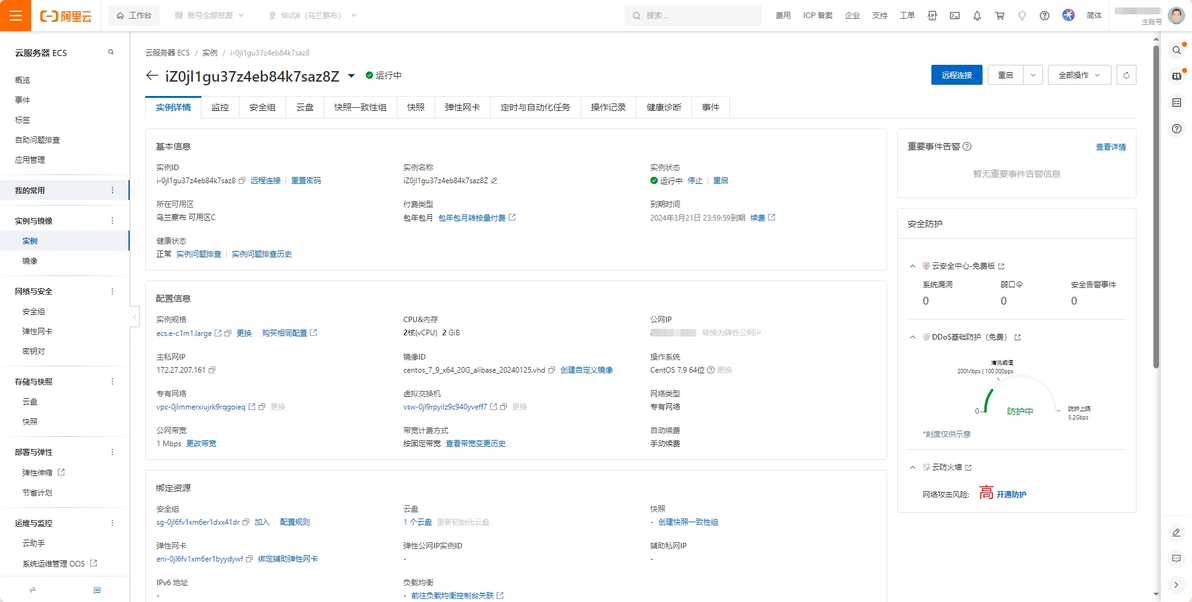Open the header help question mark icon

pyautogui.click(x=1045, y=15)
